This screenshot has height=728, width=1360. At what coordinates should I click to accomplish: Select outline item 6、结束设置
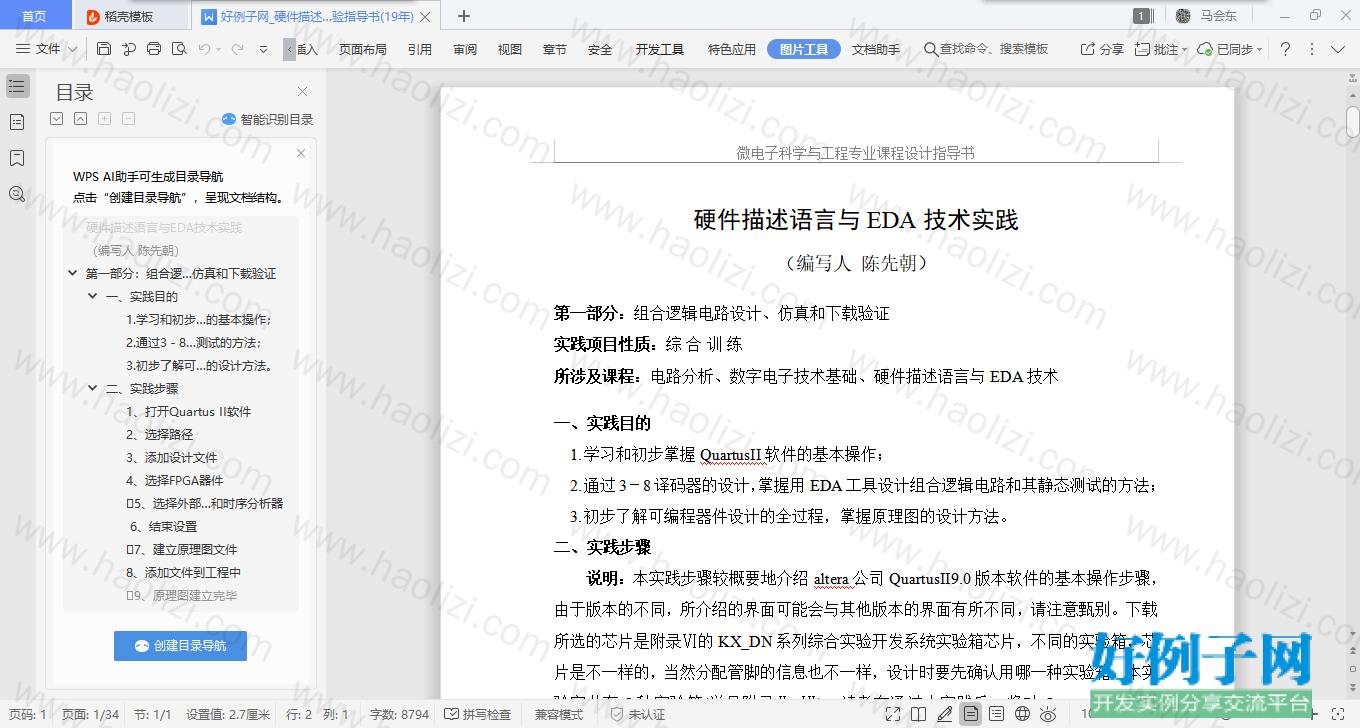pyautogui.click(x=163, y=527)
